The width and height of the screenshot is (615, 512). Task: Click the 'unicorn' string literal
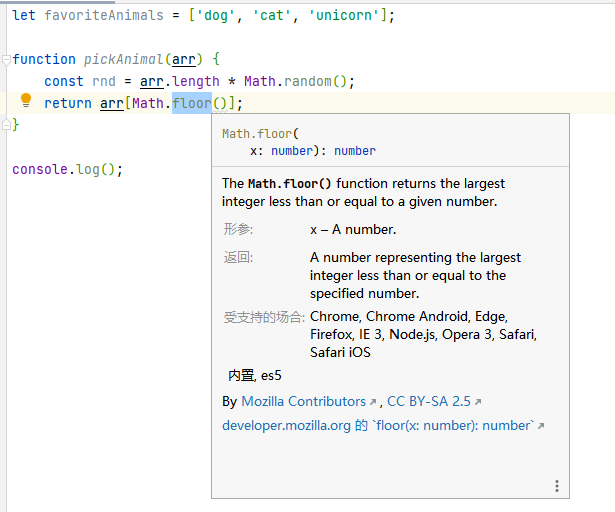point(346,16)
